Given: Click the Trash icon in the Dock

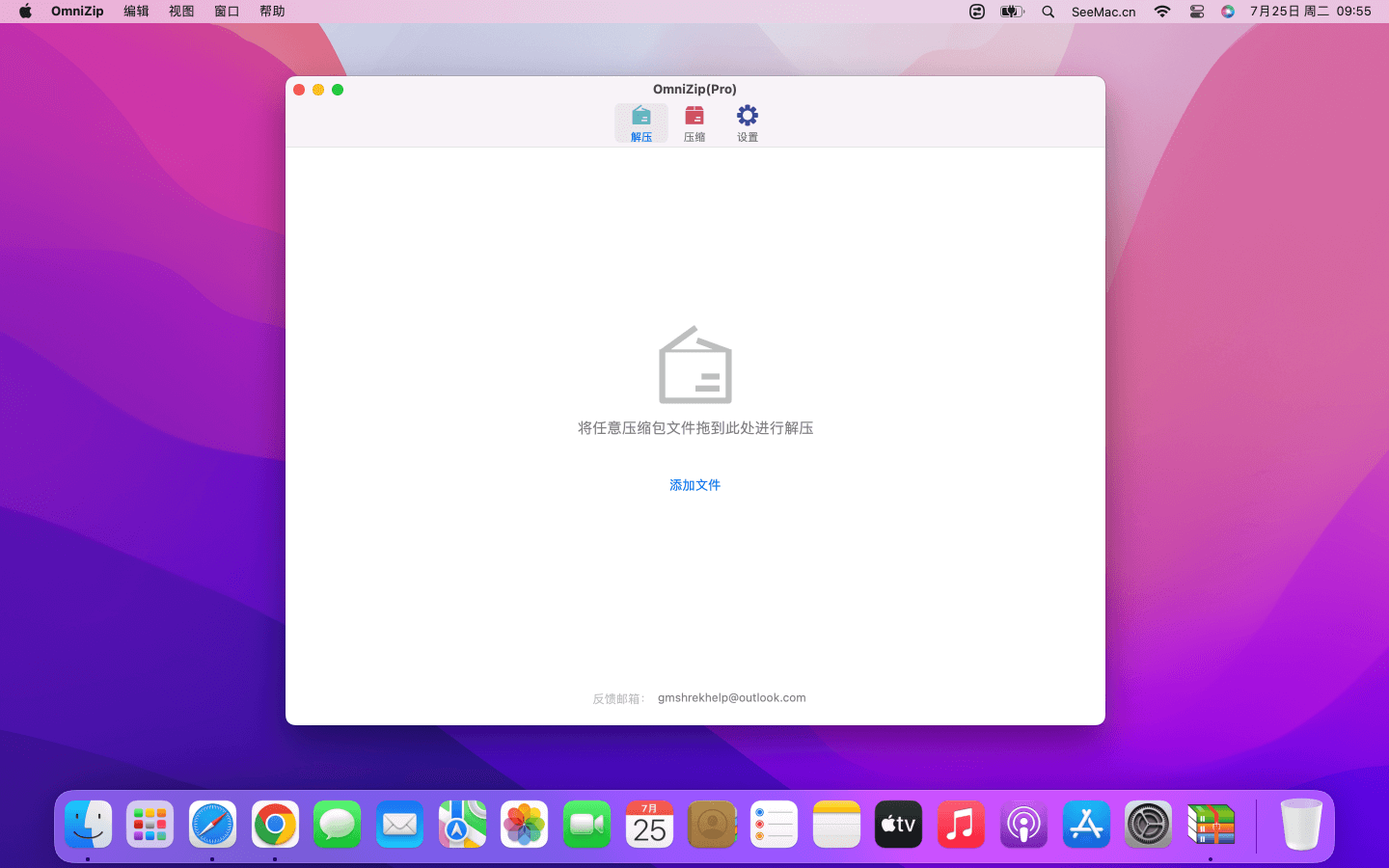Looking at the screenshot, I should click(x=1301, y=825).
